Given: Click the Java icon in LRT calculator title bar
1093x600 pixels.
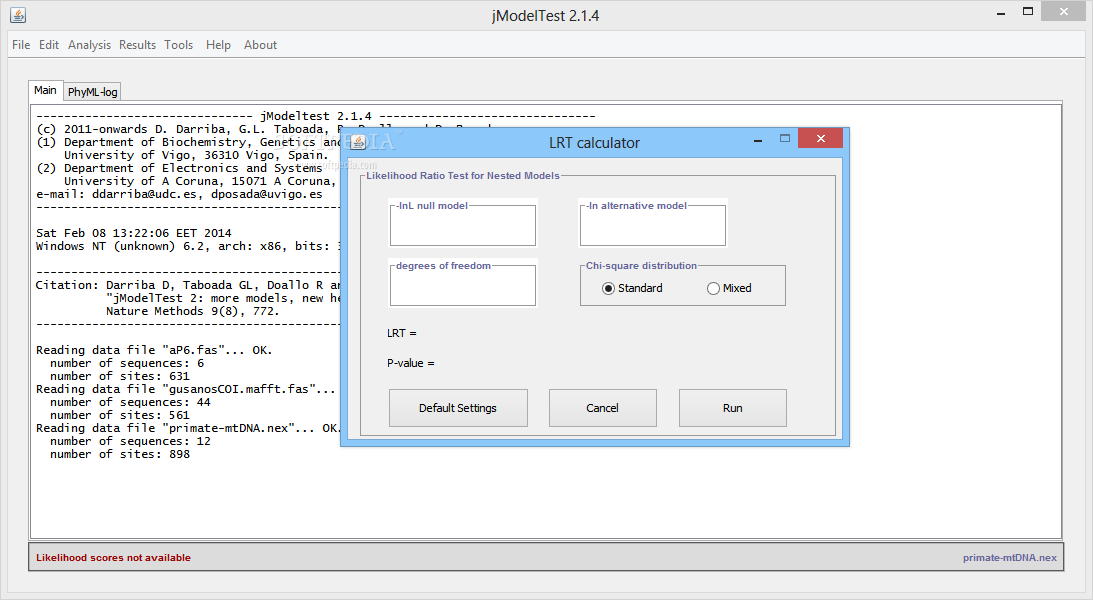Looking at the screenshot, I should (x=358, y=142).
